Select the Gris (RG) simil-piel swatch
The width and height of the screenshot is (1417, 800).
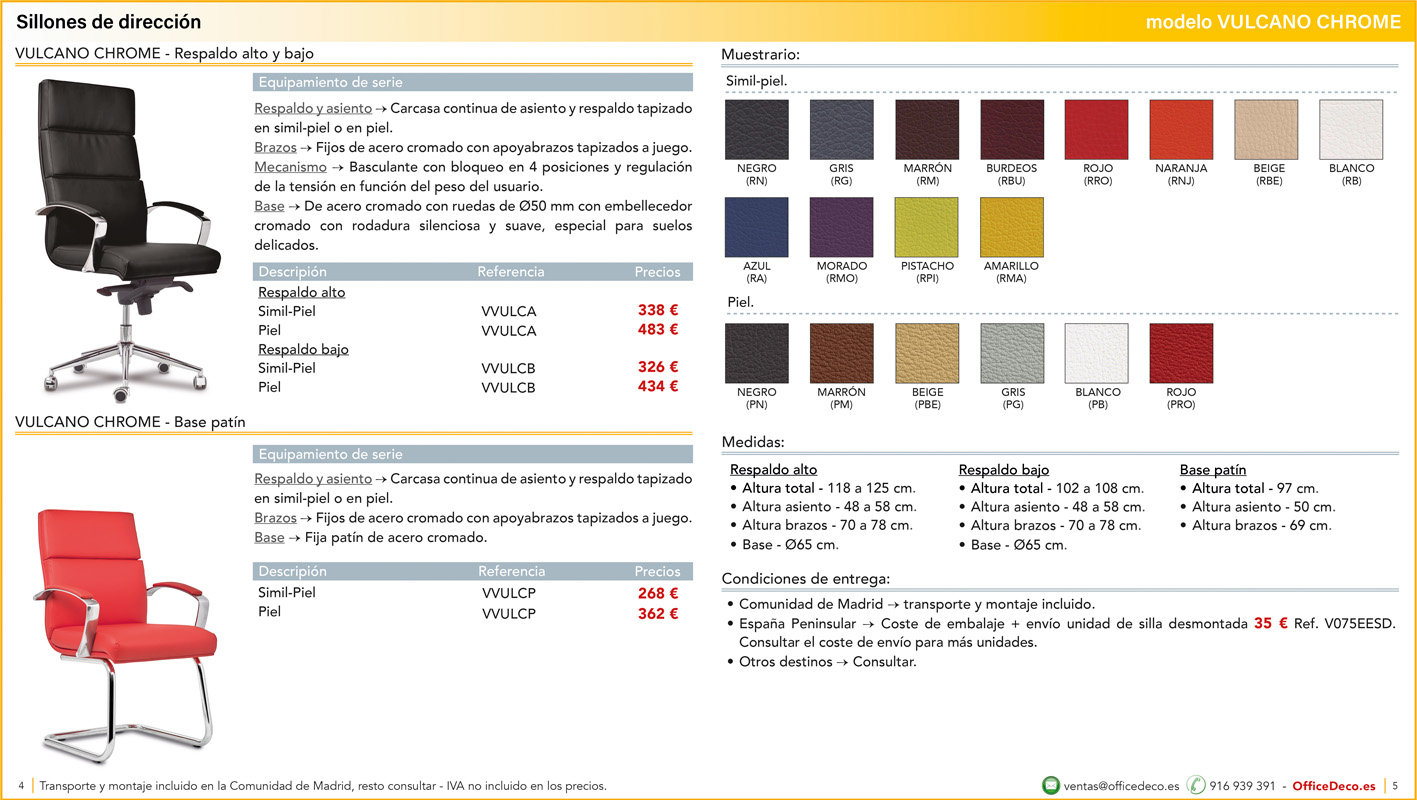click(x=841, y=130)
